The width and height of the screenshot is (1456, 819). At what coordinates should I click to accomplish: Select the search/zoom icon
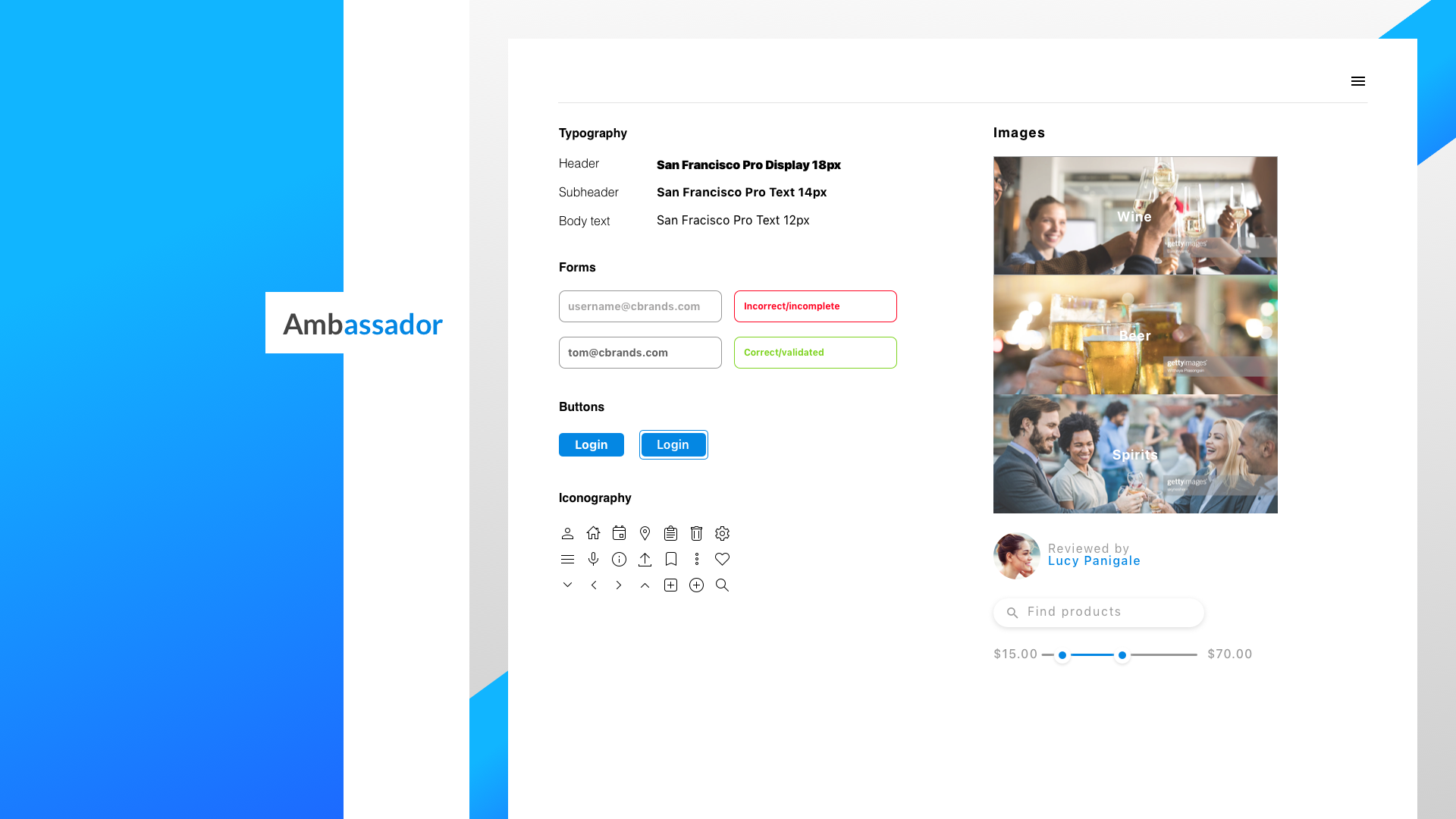[x=722, y=585]
